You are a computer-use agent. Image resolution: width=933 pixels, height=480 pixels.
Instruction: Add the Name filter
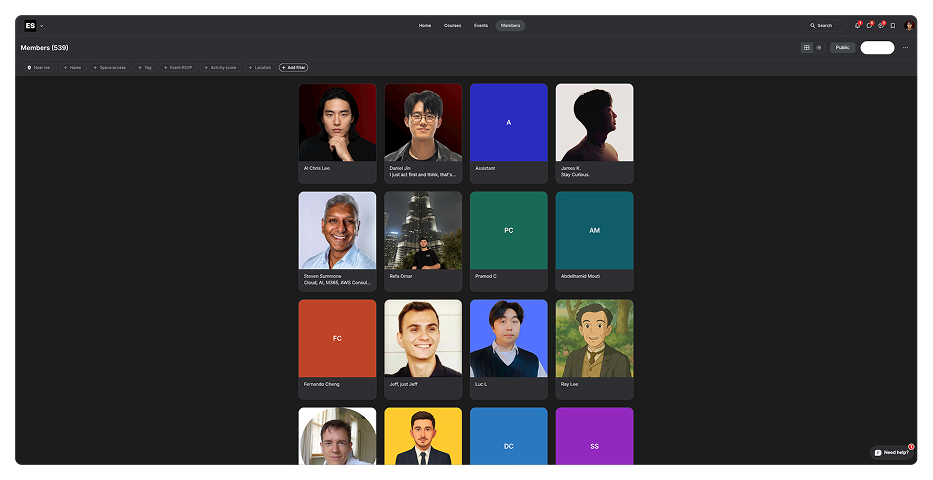[72, 68]
